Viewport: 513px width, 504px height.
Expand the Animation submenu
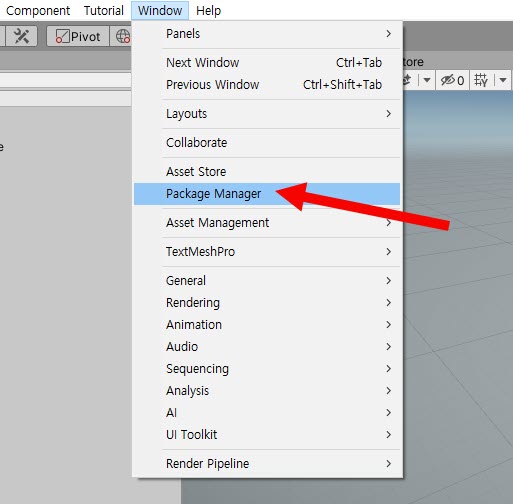267,325
